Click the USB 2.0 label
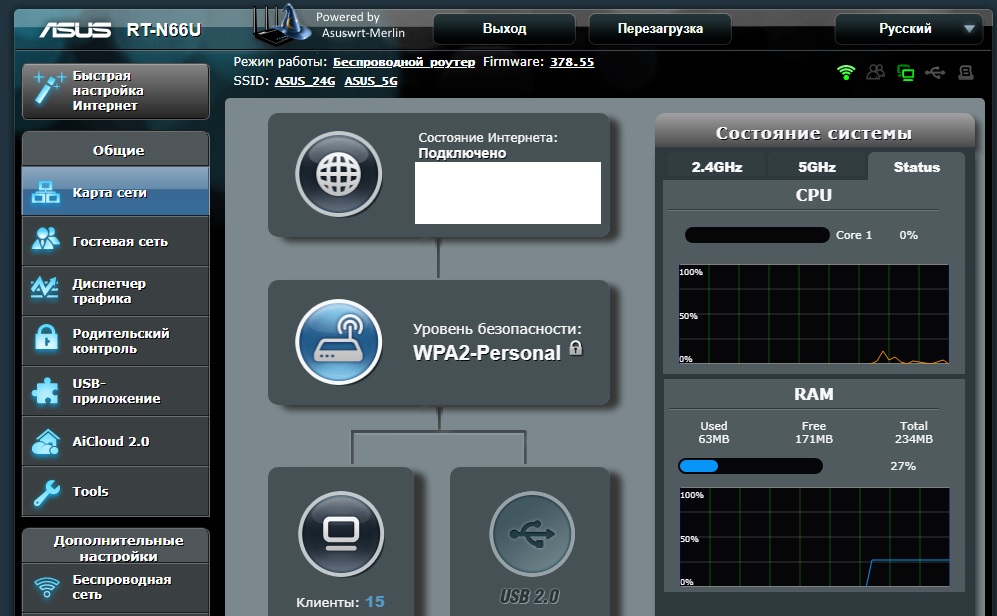Screen dimensions: 997x616 point(530,596)
